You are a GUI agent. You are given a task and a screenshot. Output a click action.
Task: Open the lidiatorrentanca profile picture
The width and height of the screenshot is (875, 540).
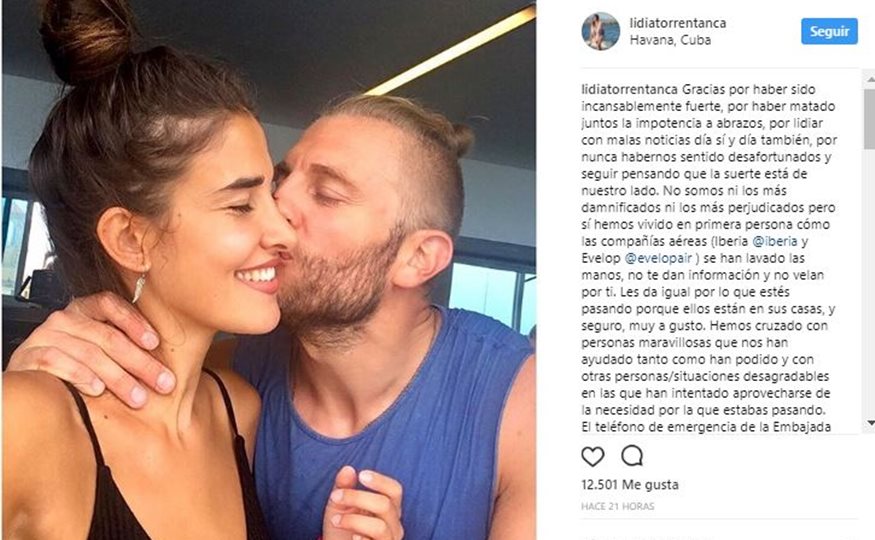[x=600, y=31]
